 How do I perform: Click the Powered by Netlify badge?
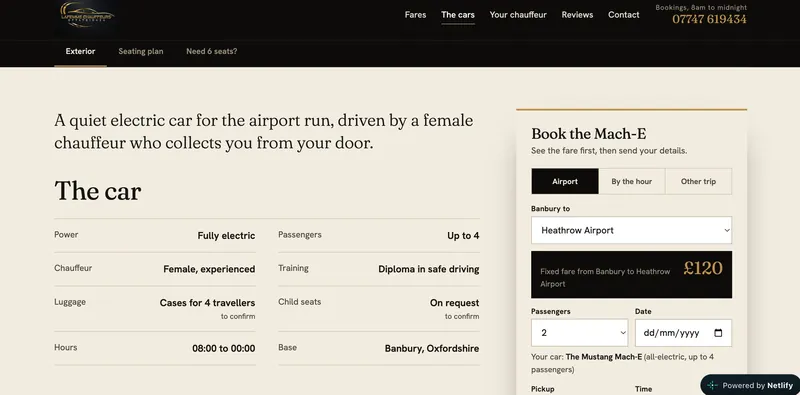tap(751, 385)
